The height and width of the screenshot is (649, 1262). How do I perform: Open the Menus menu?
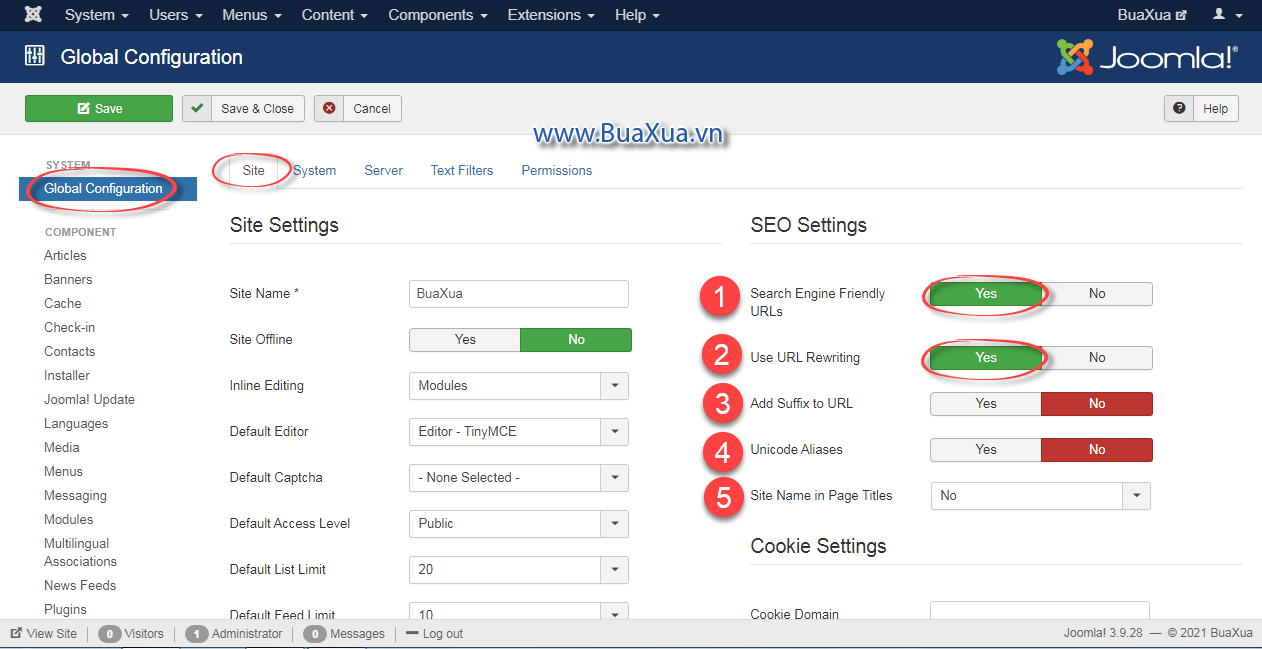click(252, 15)
